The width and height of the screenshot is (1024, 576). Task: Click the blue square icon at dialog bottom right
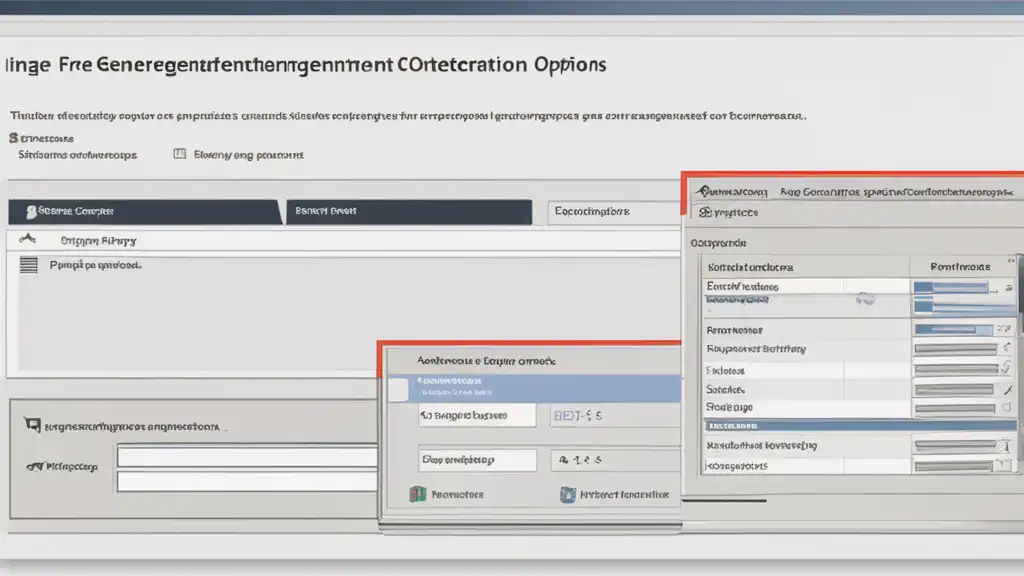[x=568, y=494]
